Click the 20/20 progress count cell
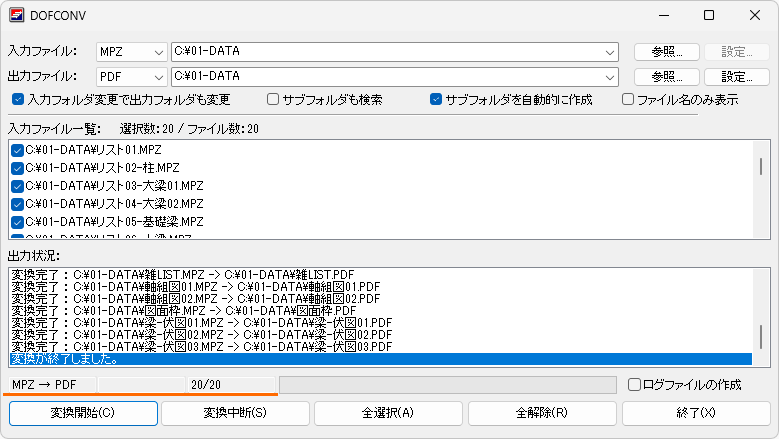Viewport: 779px width, 439px height. point(231,384)
